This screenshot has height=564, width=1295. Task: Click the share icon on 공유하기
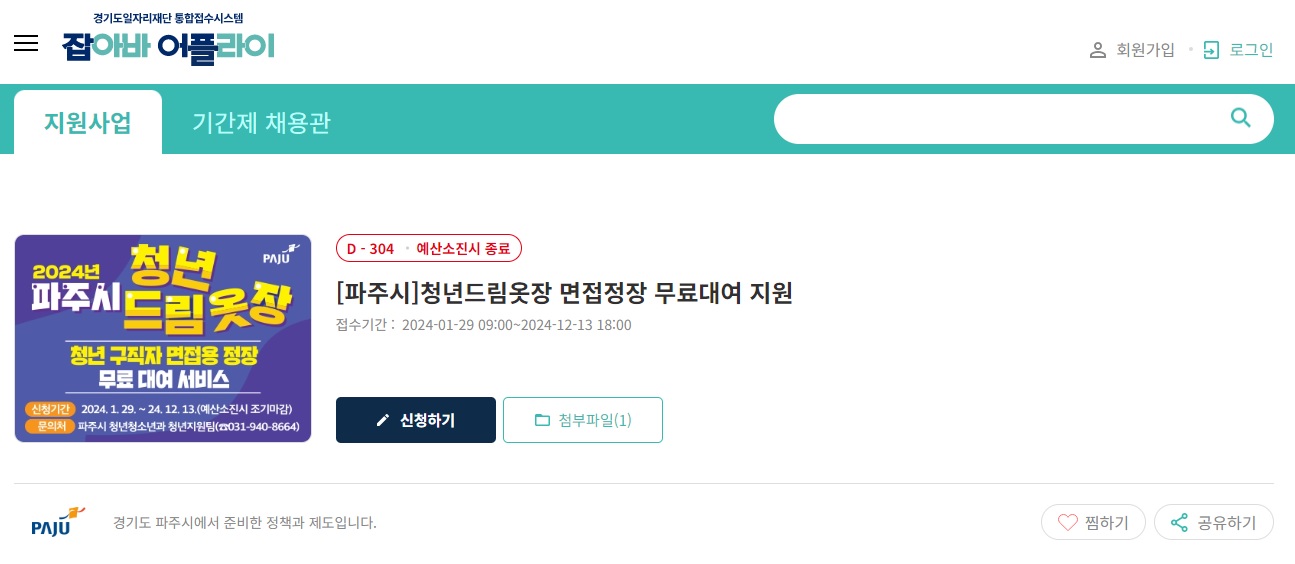point(1179,522)
